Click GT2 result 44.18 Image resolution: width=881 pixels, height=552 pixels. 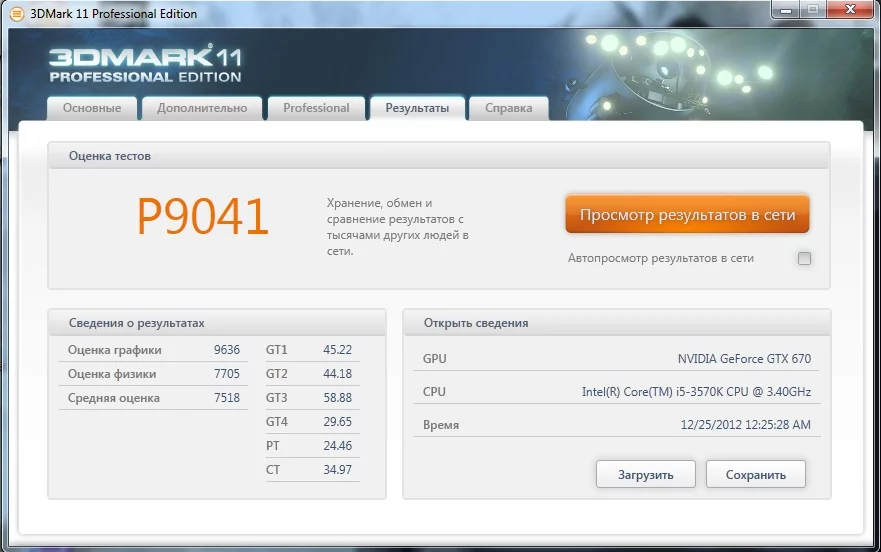click(x=338, y=374)
